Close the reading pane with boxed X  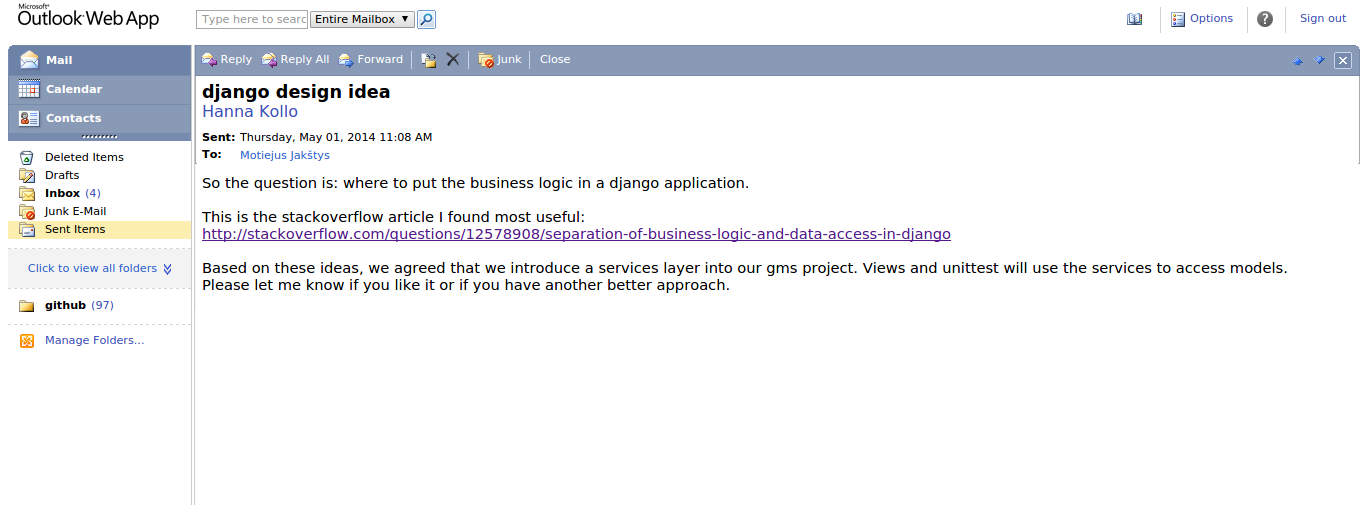click(x=1343, y=60)
